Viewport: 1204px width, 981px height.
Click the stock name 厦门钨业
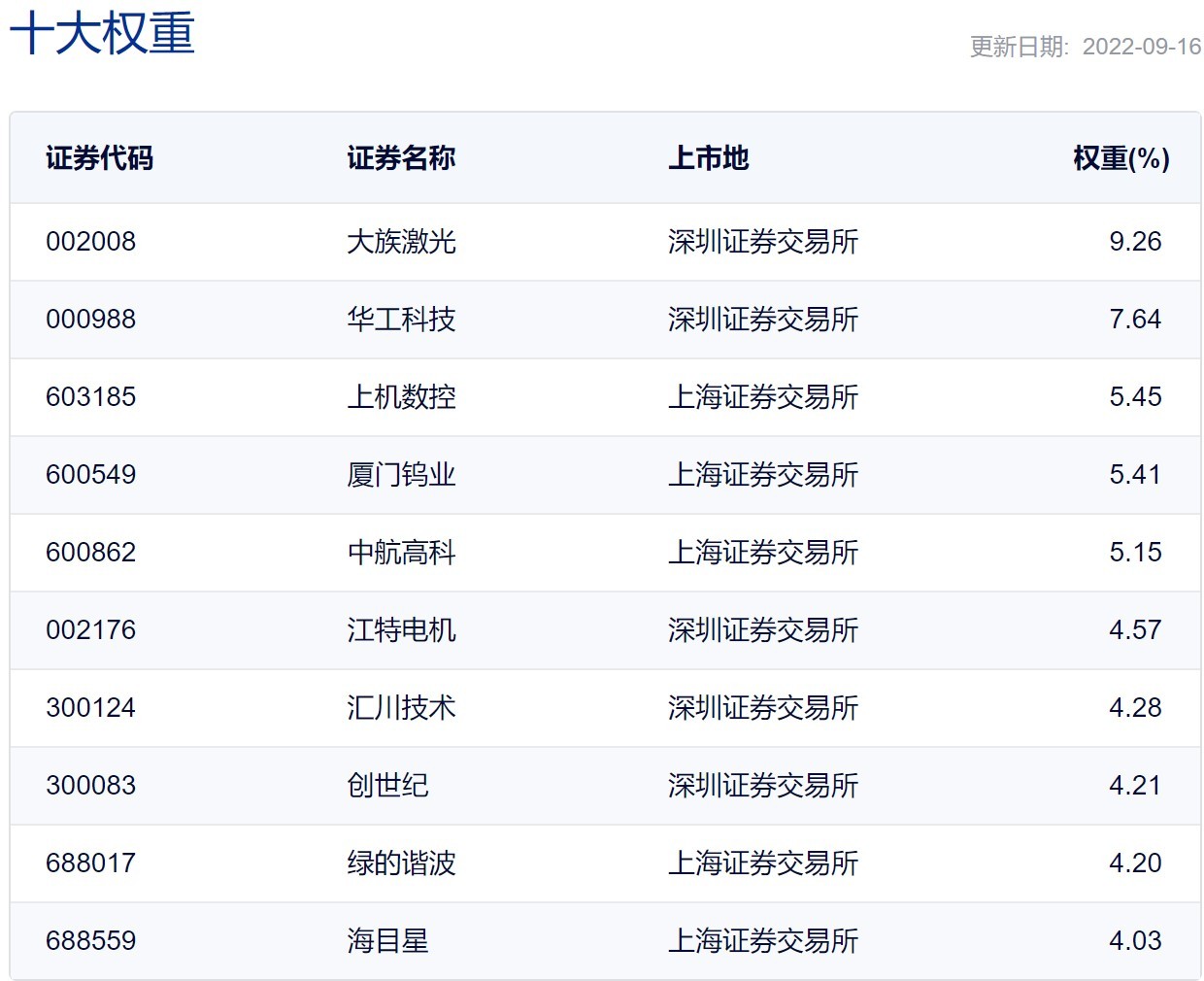(401, 475)
